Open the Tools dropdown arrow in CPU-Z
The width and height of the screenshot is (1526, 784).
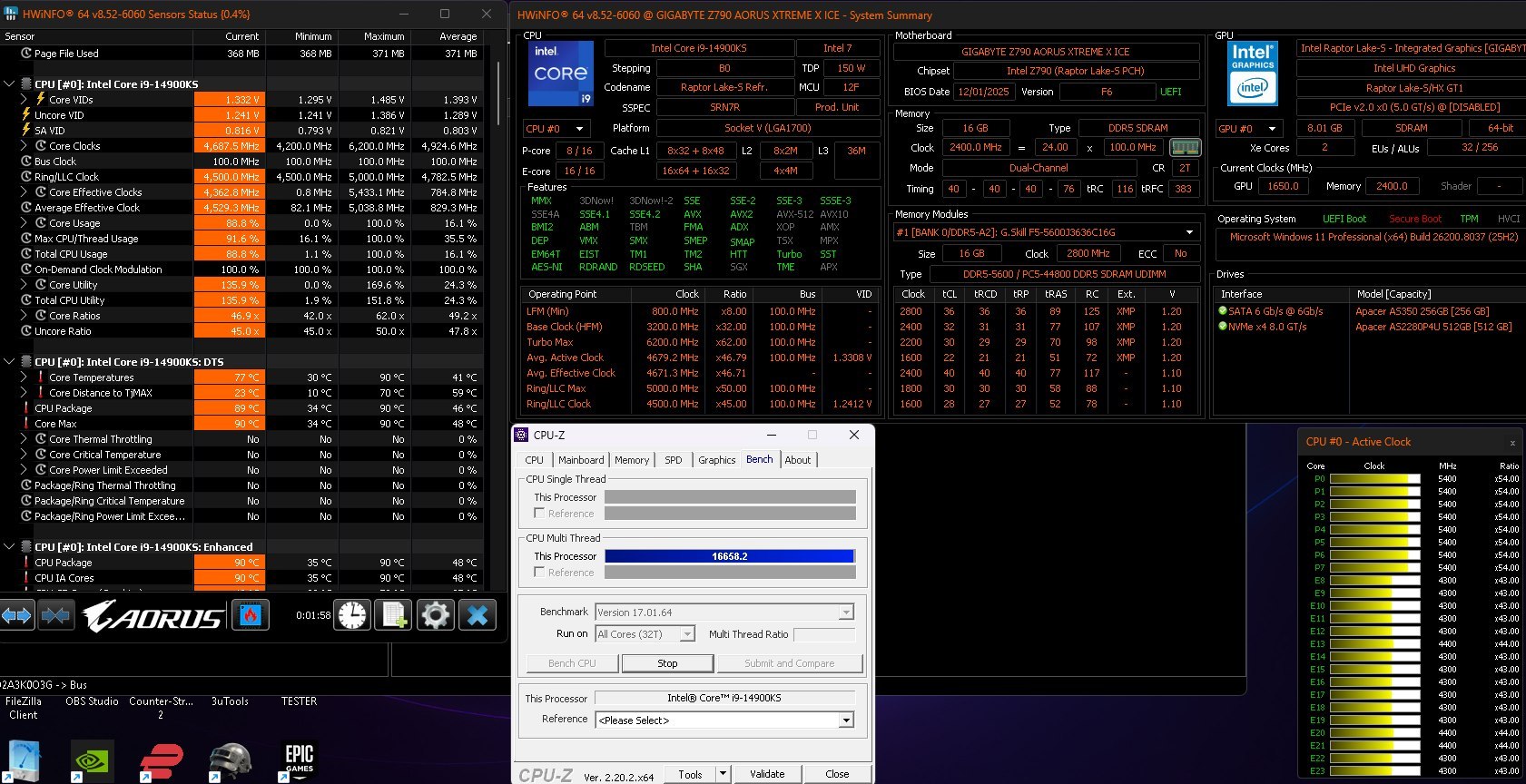(723, 774)
